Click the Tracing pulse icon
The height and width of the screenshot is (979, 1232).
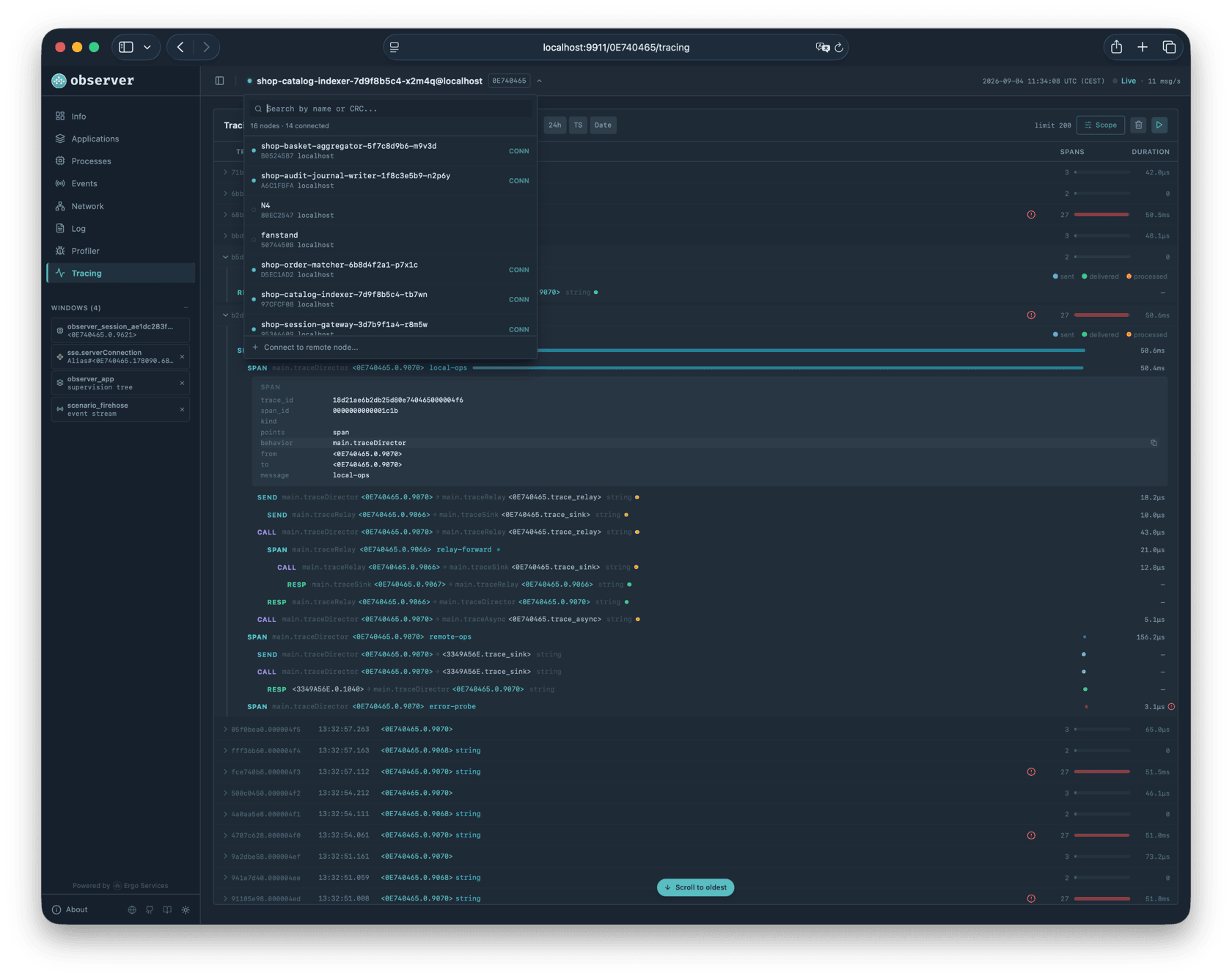click(x=60, y=273)
